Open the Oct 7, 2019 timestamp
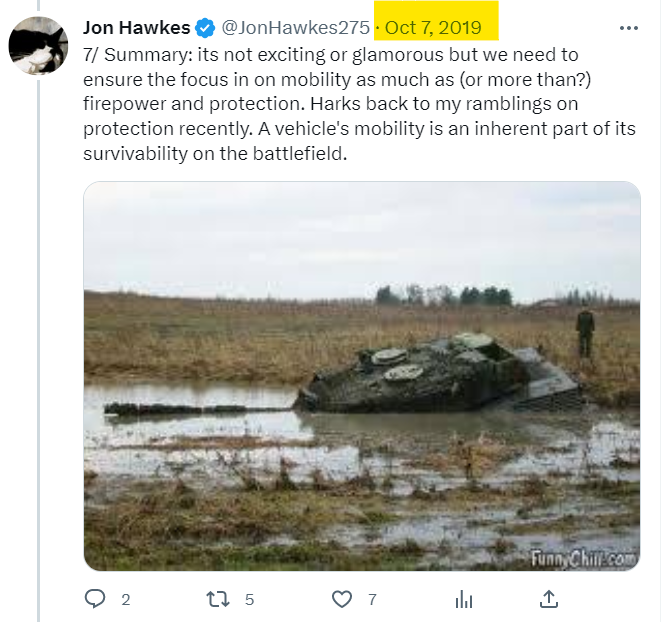662x622 pixels. (x=433, y=28)
